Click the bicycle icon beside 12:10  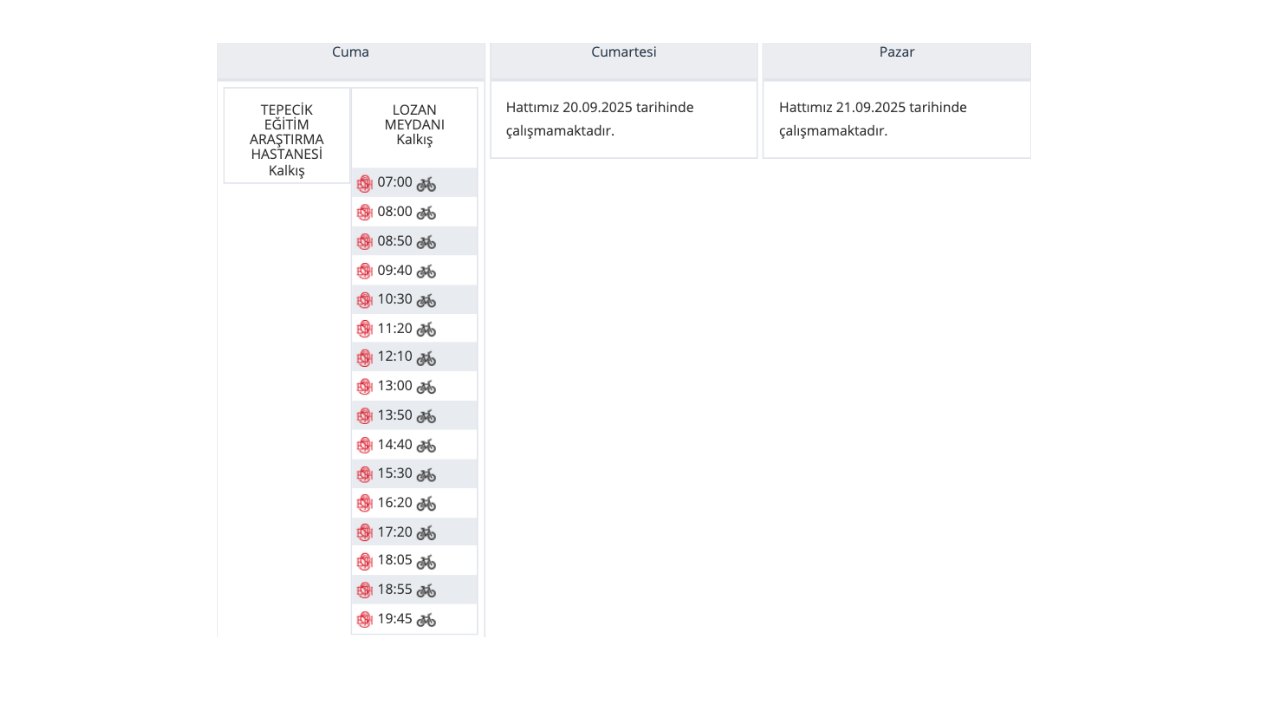click(x=426, y=358)
